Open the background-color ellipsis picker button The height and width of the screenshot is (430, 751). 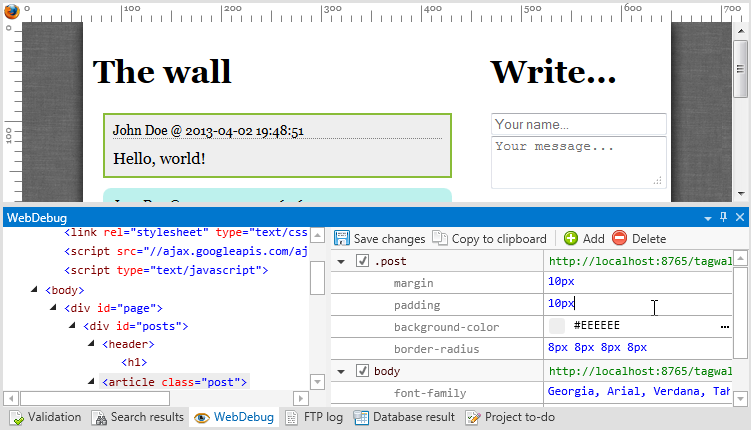pos(725,327)
